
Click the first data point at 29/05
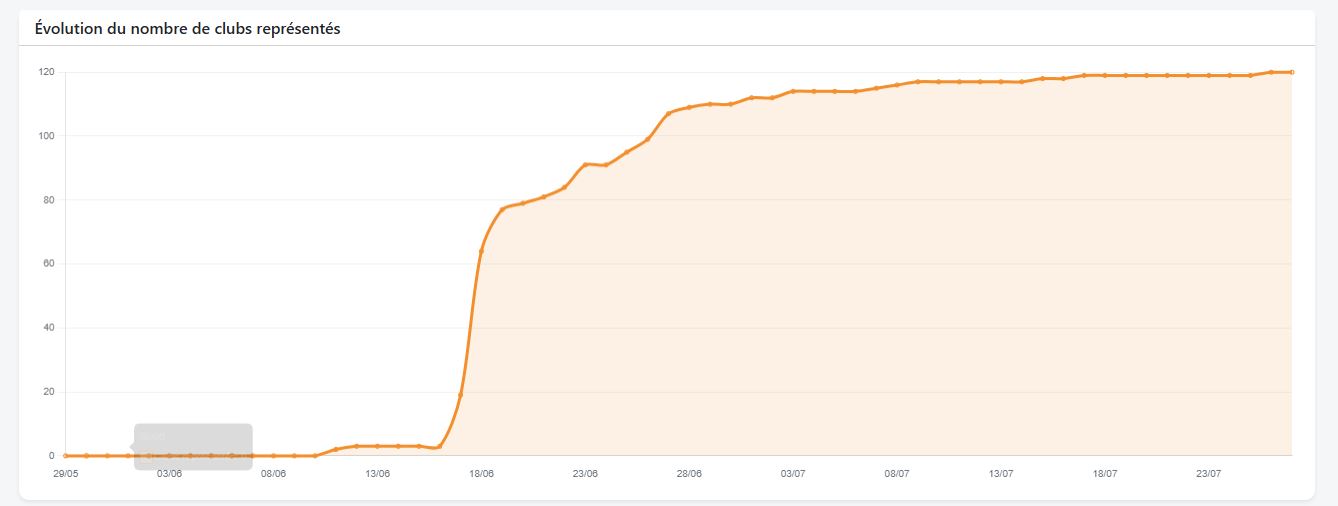[66, 456]
